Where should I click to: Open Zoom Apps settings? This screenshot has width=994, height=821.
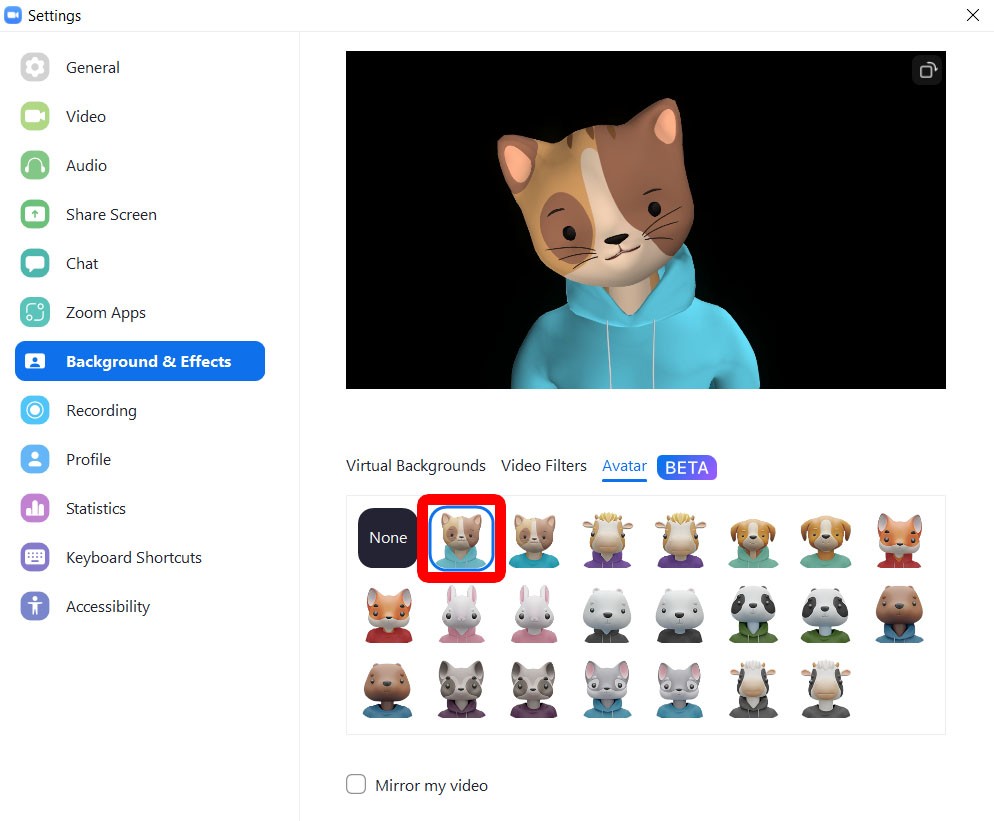(x=105, y=312)
